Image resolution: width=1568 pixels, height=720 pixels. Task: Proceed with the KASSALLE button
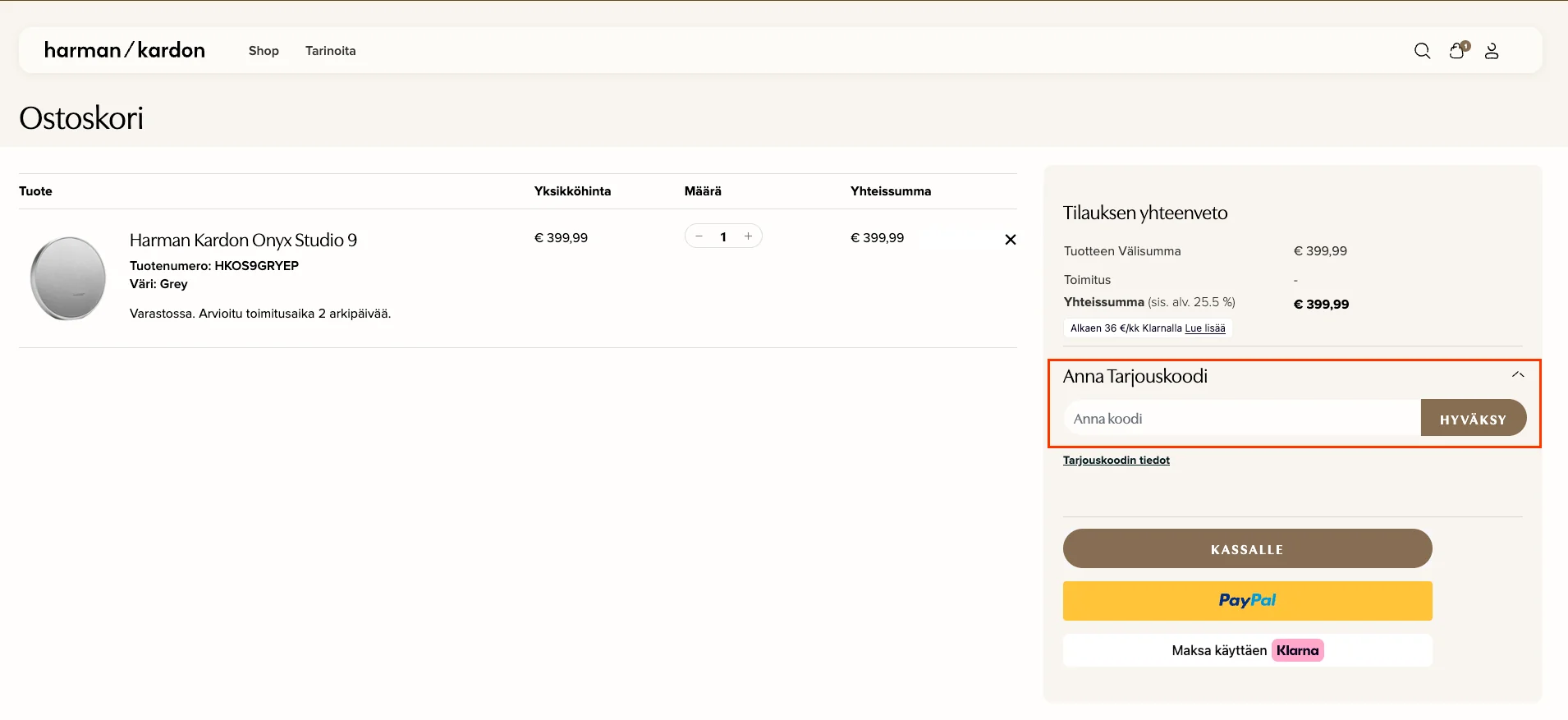(x=1248, y=548)
